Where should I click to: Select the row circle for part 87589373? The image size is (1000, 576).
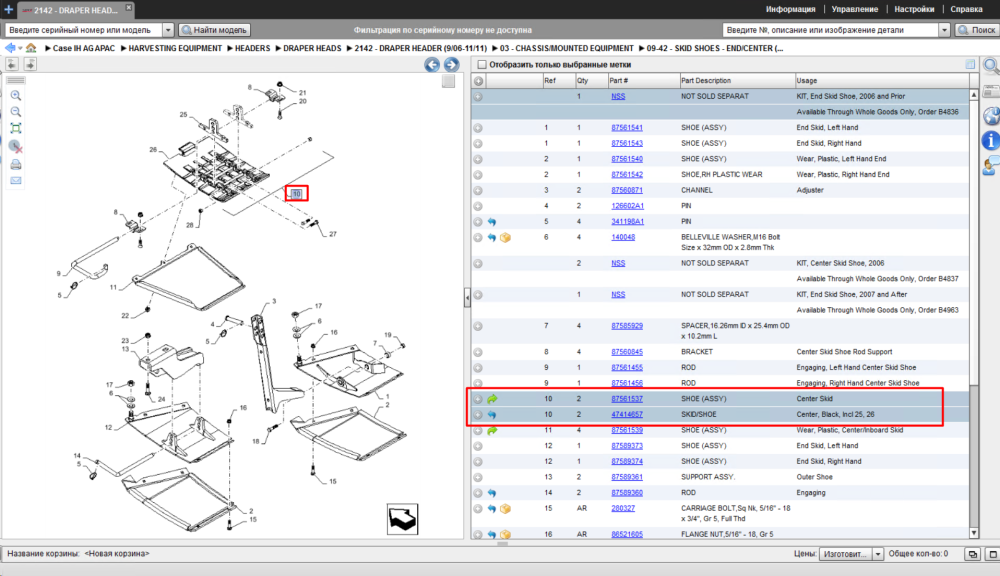(478, 446)
